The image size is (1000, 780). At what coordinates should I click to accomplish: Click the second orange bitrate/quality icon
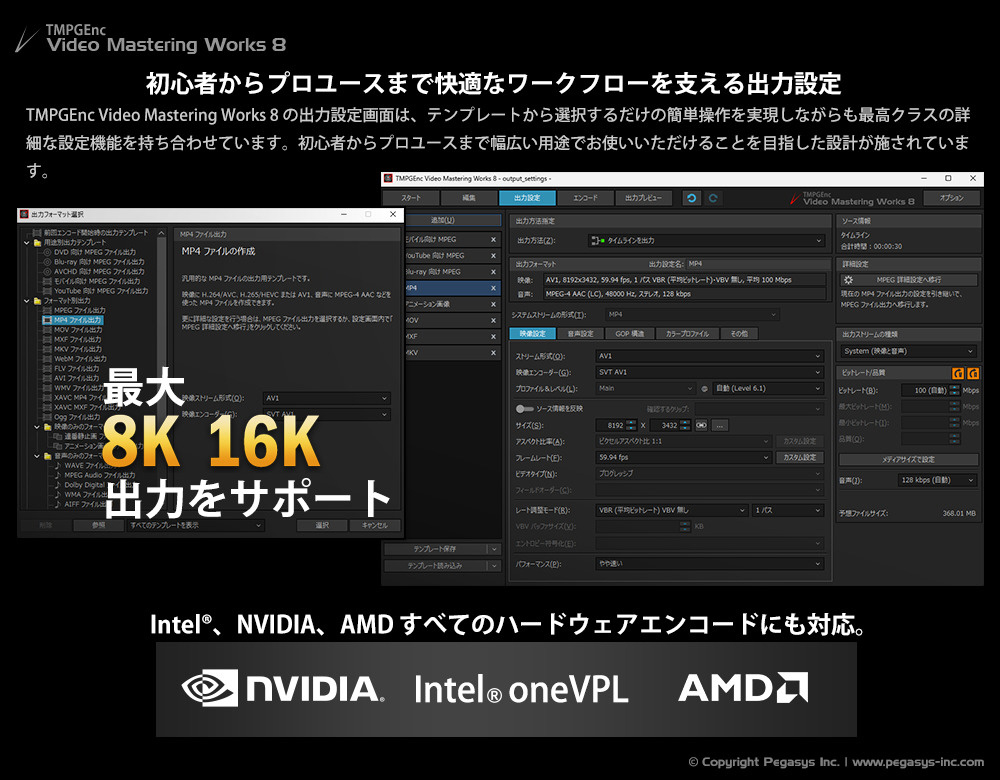973,373
